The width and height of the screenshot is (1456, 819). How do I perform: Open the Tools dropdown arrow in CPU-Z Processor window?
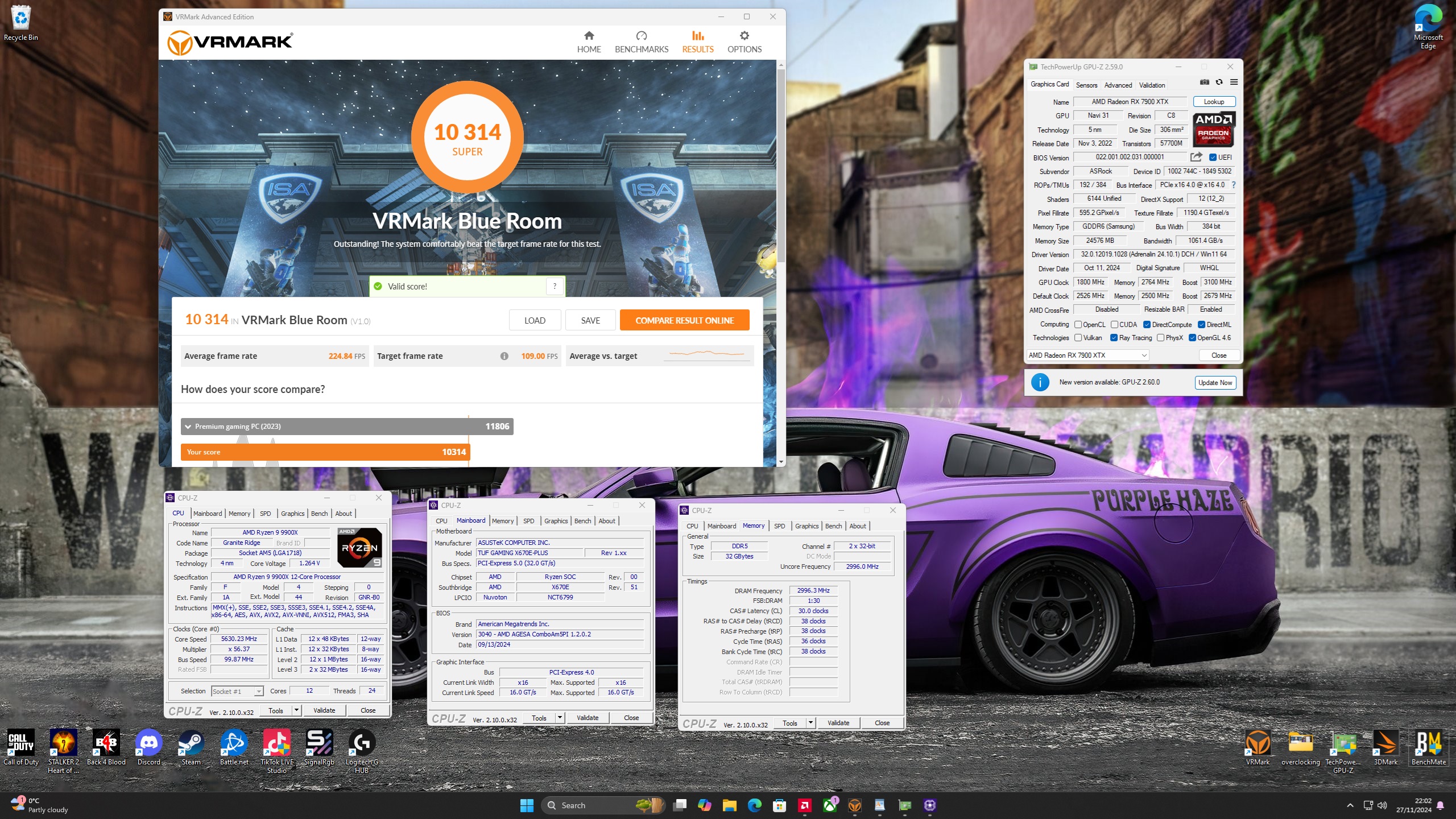(296, 710)
